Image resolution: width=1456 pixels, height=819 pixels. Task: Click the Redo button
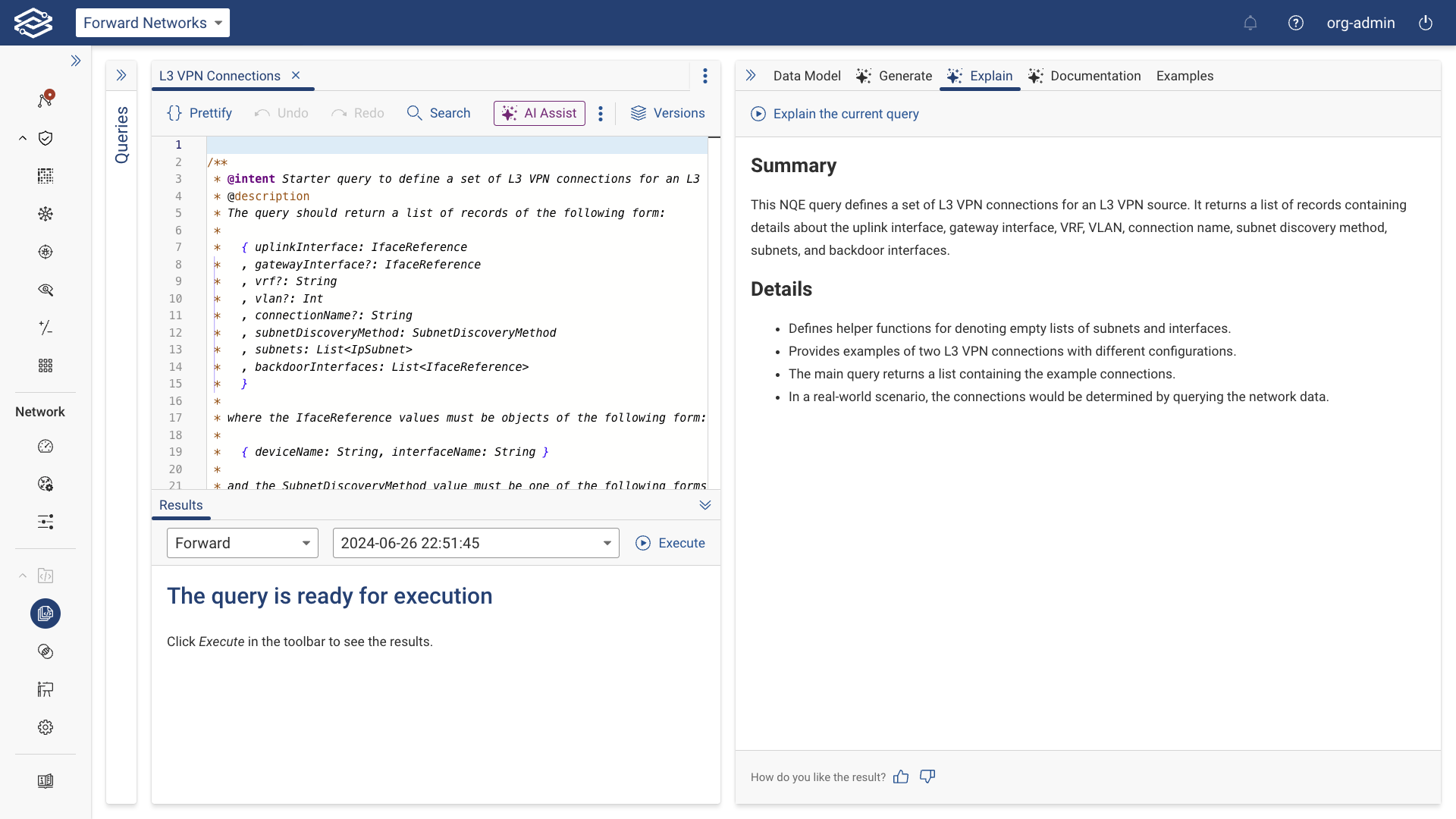click(x=358, y=113)
